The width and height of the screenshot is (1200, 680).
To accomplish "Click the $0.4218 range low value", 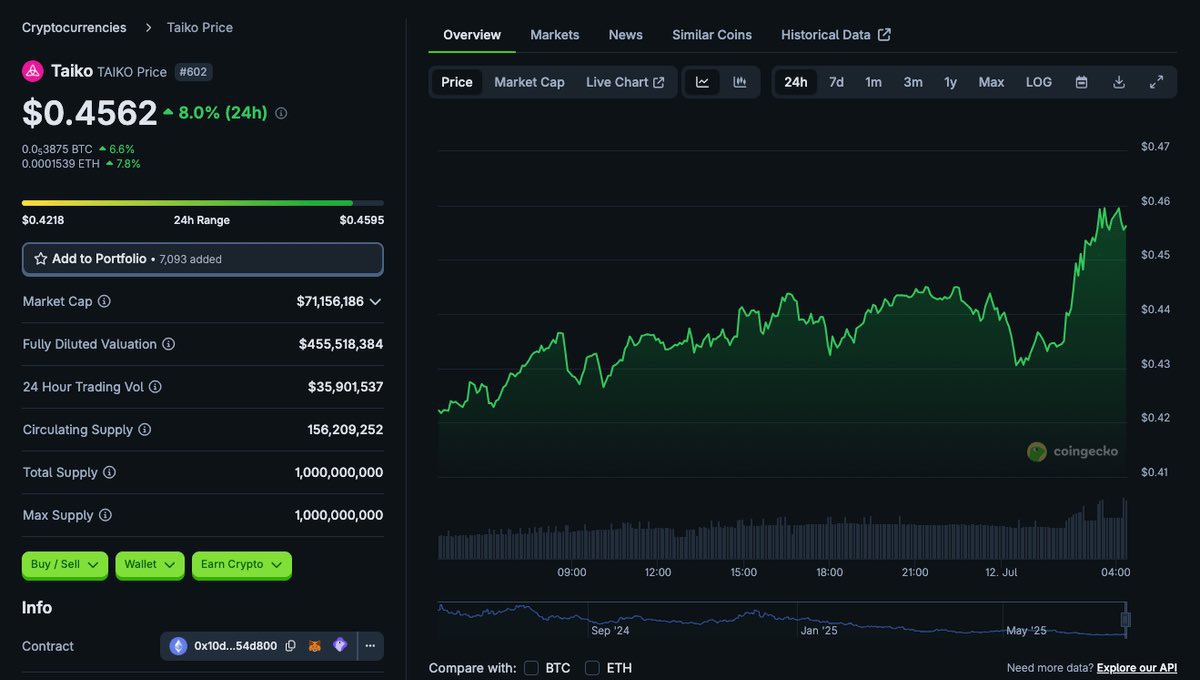I will pos(43,220).
